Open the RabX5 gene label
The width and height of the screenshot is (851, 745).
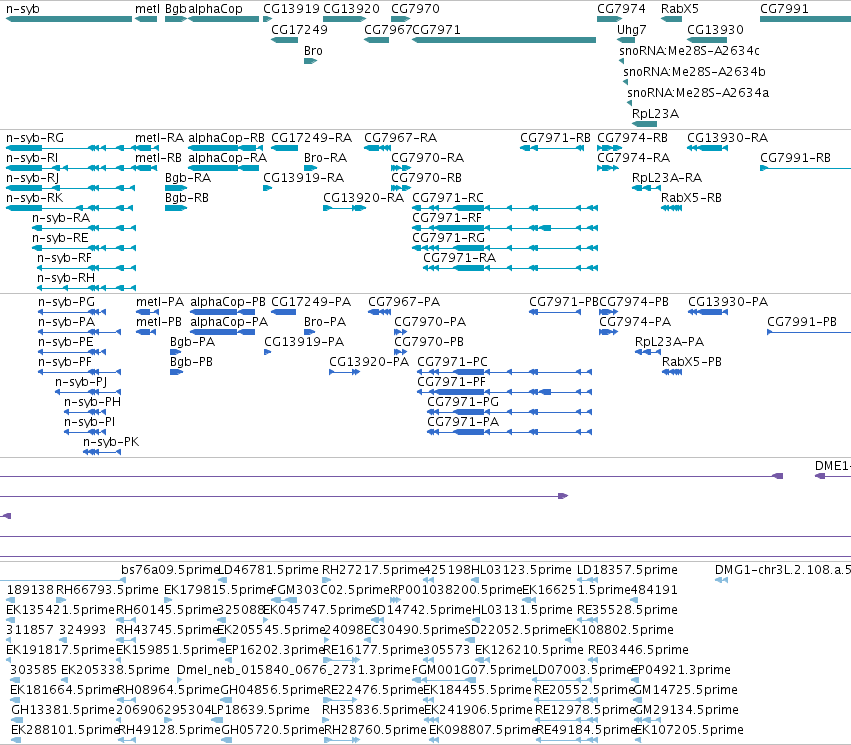(x=680, y=9)
